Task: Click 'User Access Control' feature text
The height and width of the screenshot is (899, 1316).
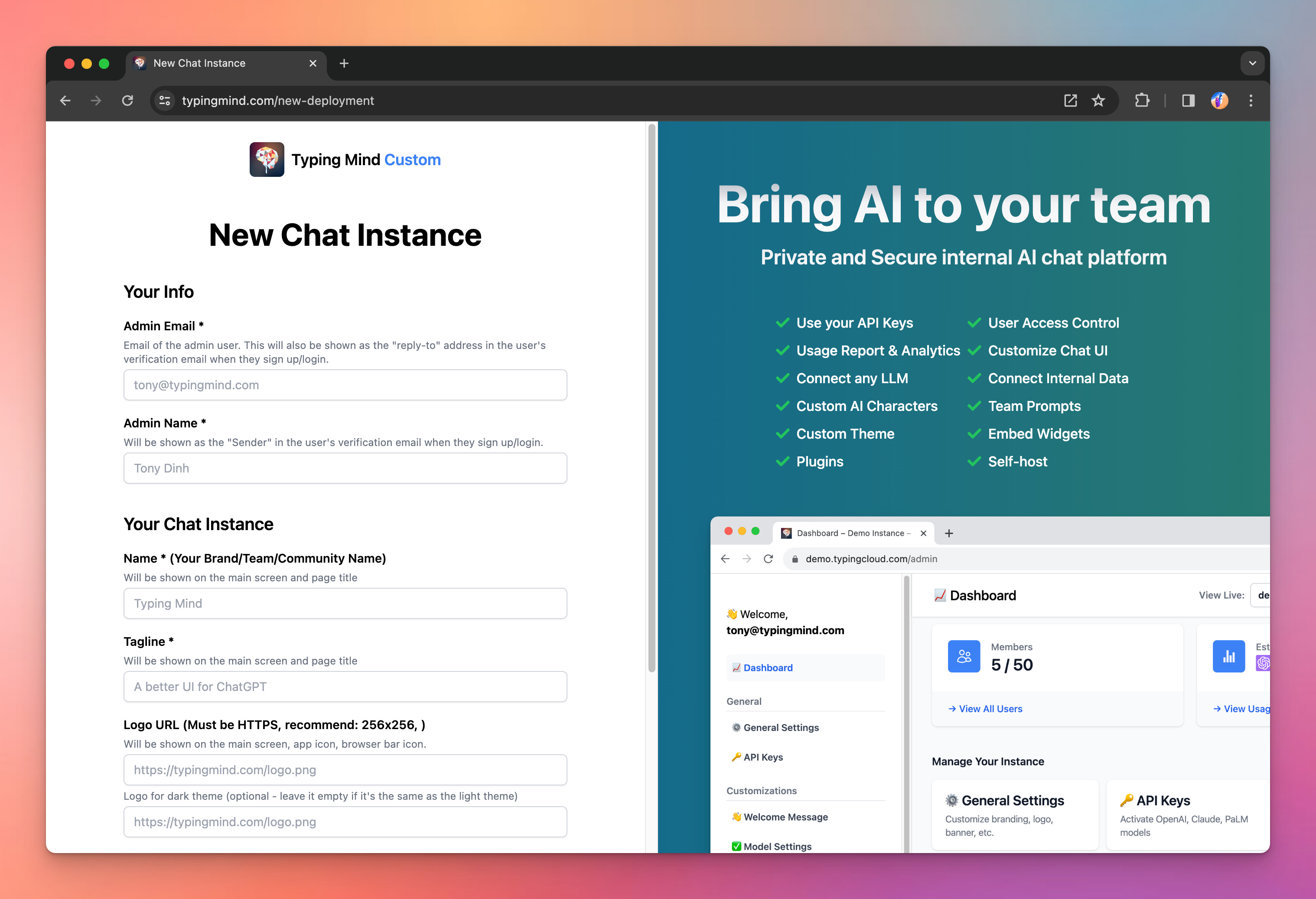Action: point(1053,323)
